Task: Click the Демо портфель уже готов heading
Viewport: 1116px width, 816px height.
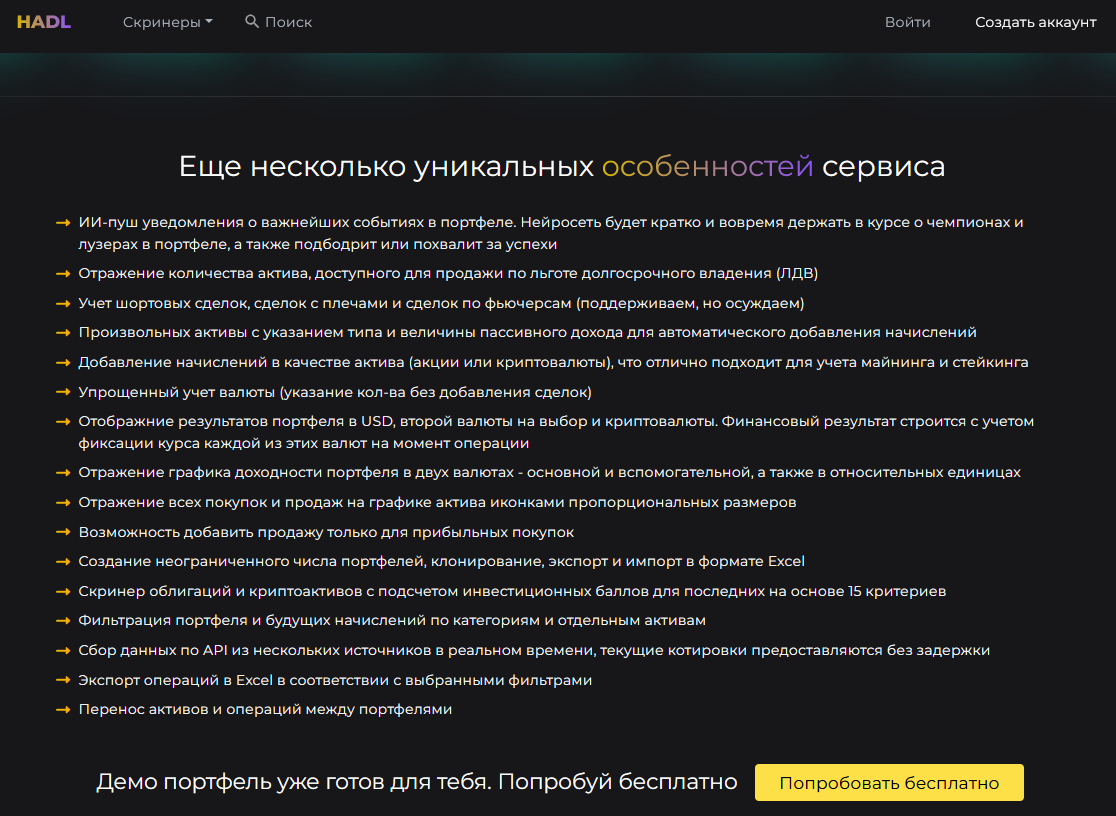Action: click(x=417, y=782)
